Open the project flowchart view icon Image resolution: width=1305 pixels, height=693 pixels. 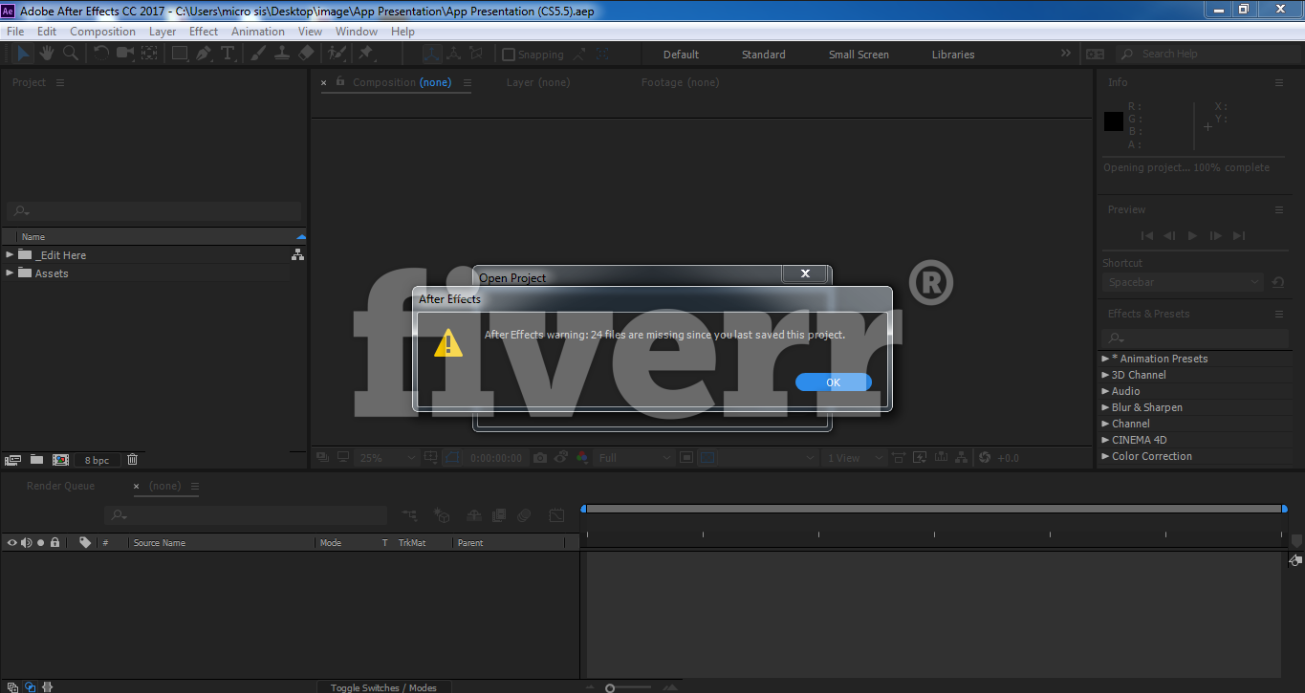coord(297,255)
